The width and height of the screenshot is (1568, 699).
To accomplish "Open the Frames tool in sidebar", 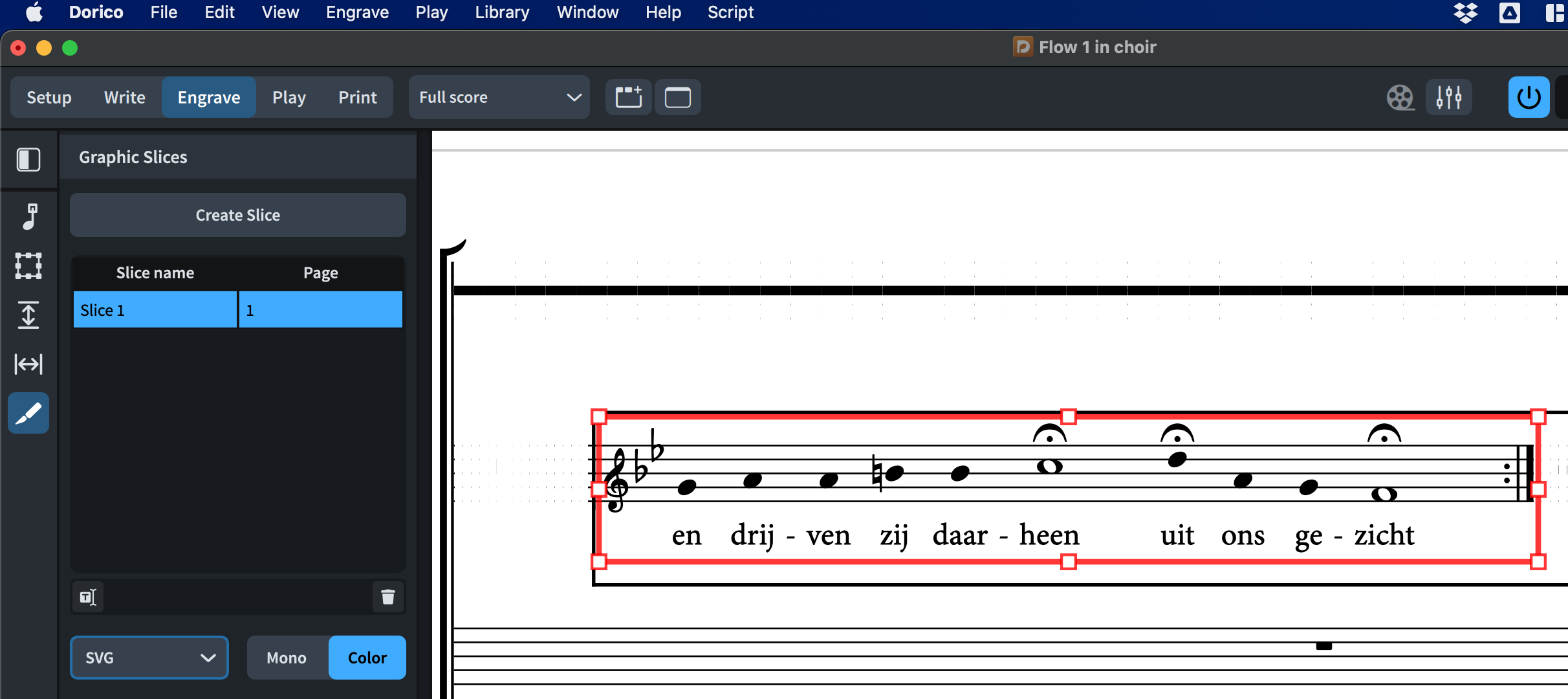I will point(28,265).
